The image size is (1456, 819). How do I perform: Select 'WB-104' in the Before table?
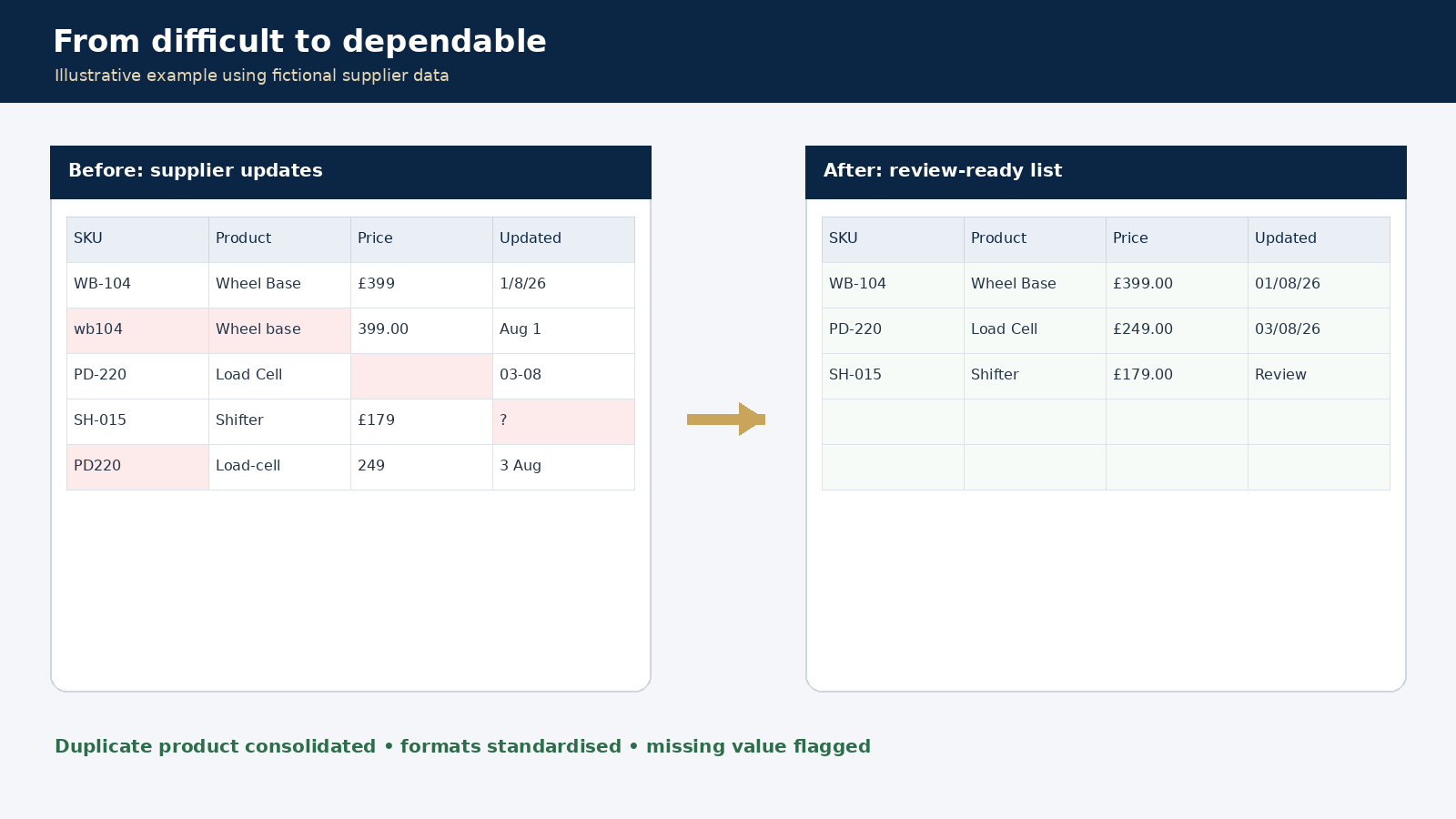click(x=137, y=285)
